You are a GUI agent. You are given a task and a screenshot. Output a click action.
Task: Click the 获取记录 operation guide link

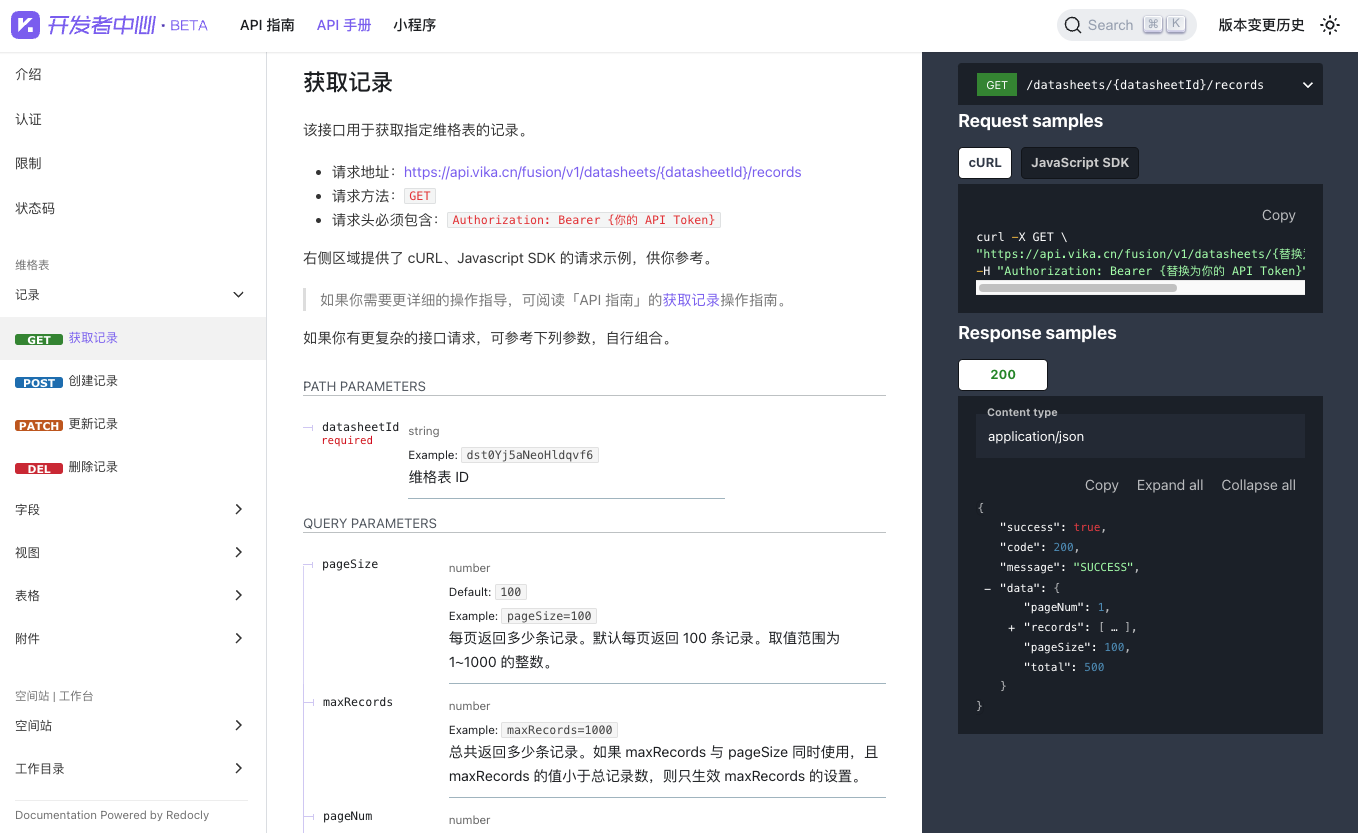(x=691, y=300)
